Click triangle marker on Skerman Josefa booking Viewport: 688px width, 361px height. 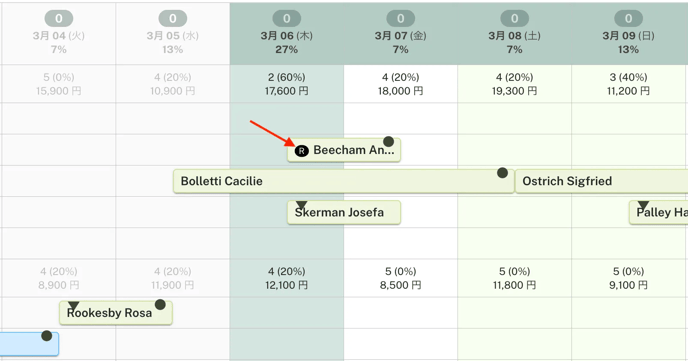[x=301, y=205]
